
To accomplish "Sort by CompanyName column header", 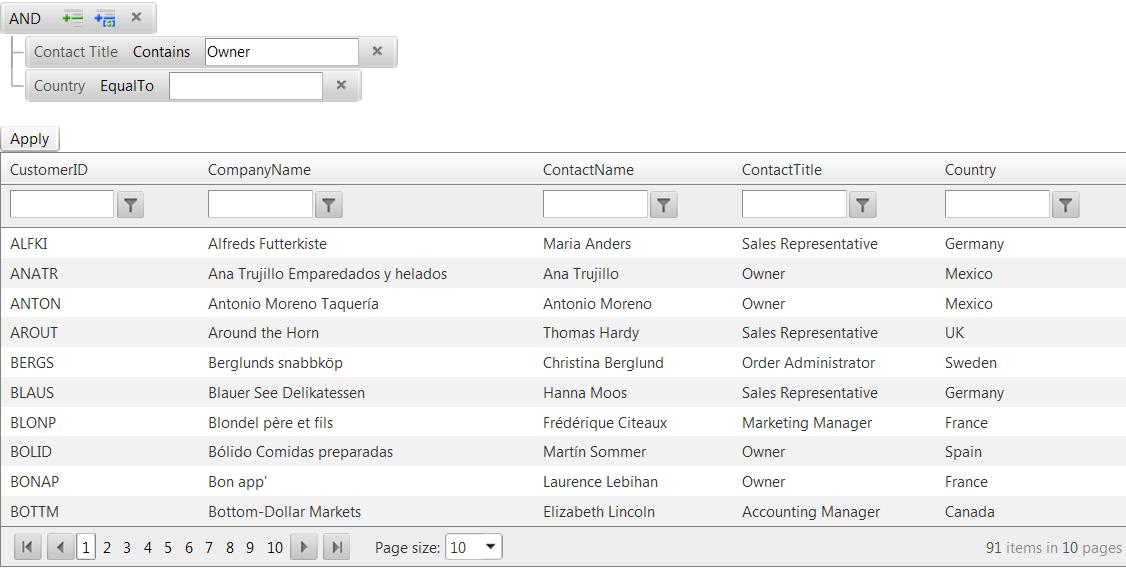I will [x=259, y=170].
